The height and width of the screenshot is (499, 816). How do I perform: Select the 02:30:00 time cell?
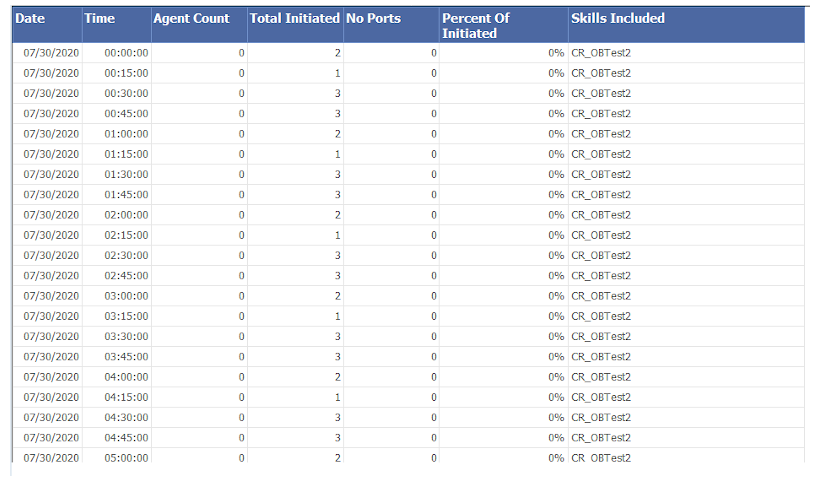tap(117, 256)
